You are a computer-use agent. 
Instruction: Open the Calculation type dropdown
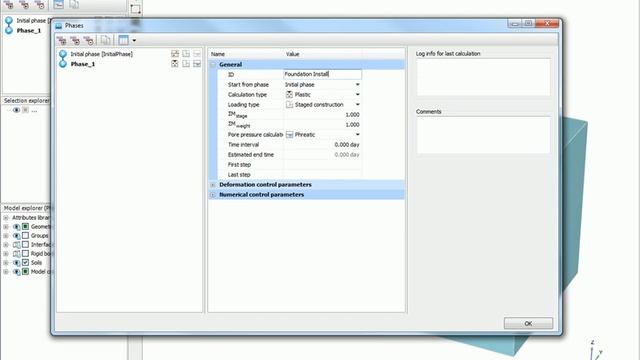click(x=358, y=94)
